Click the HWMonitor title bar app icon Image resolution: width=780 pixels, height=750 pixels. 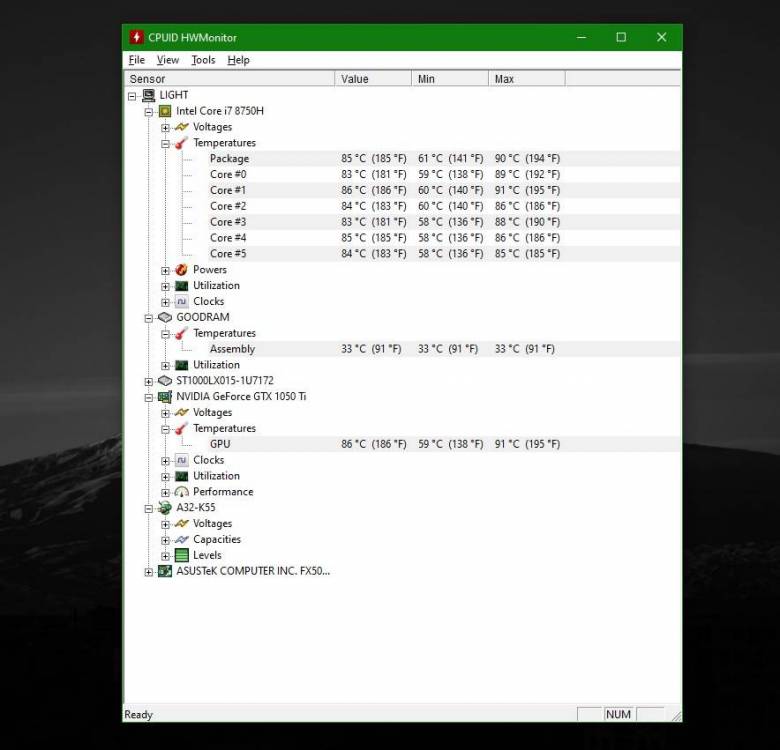[x=136, y=37]
